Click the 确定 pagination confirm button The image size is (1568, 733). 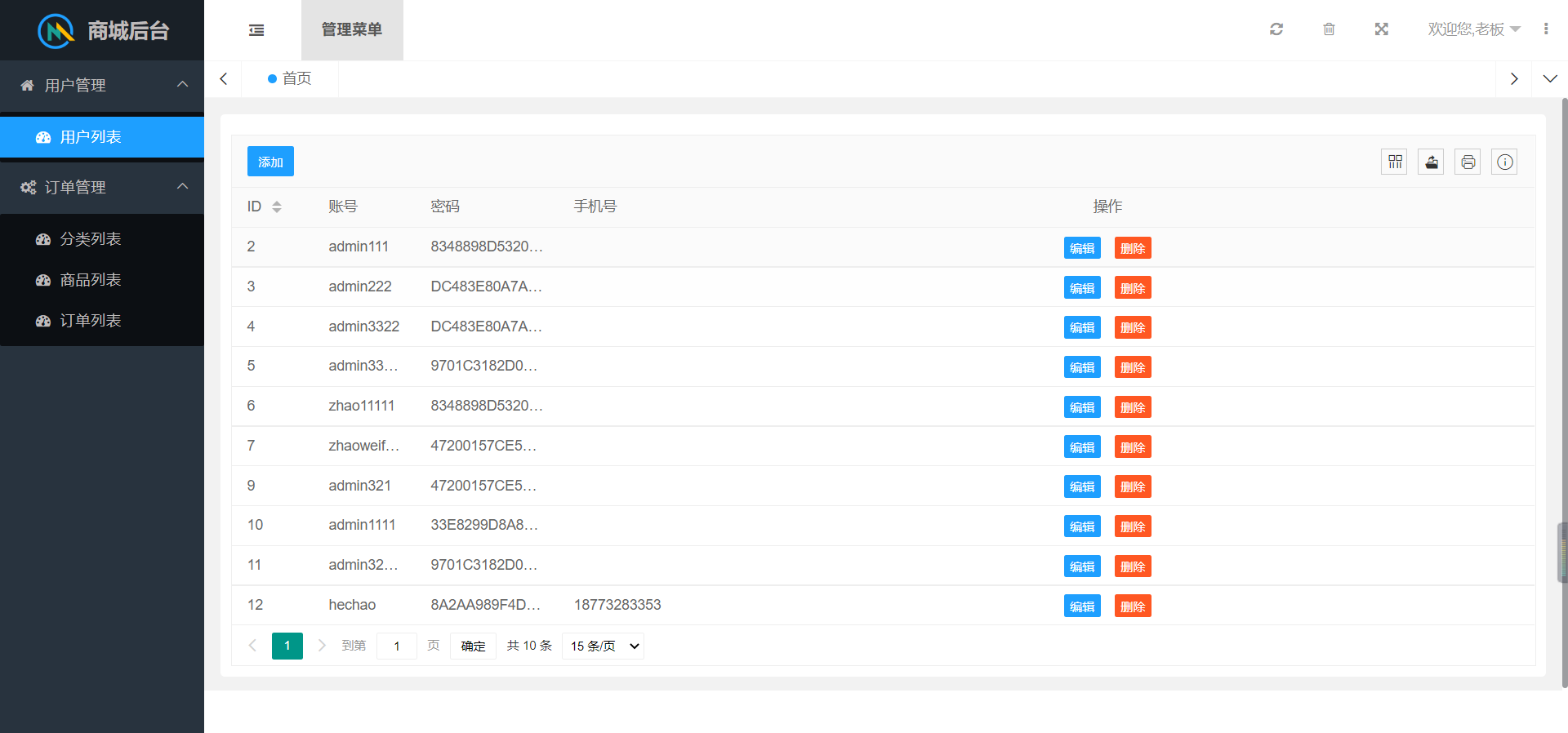point(473,646)
